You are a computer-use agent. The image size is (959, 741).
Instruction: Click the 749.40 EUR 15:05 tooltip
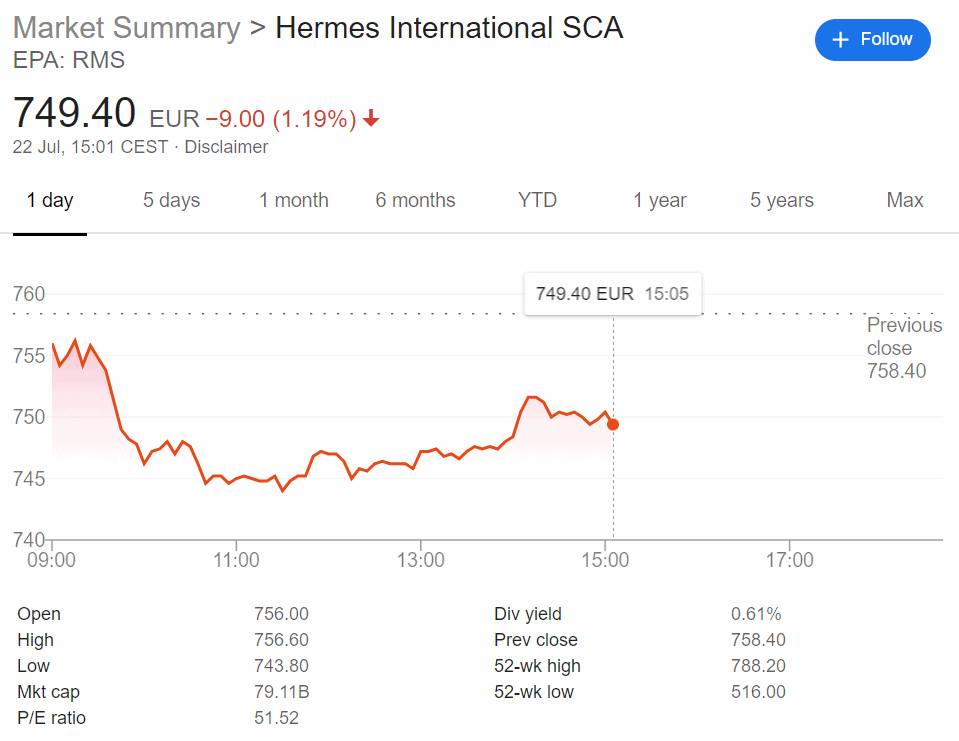[613, 294]
